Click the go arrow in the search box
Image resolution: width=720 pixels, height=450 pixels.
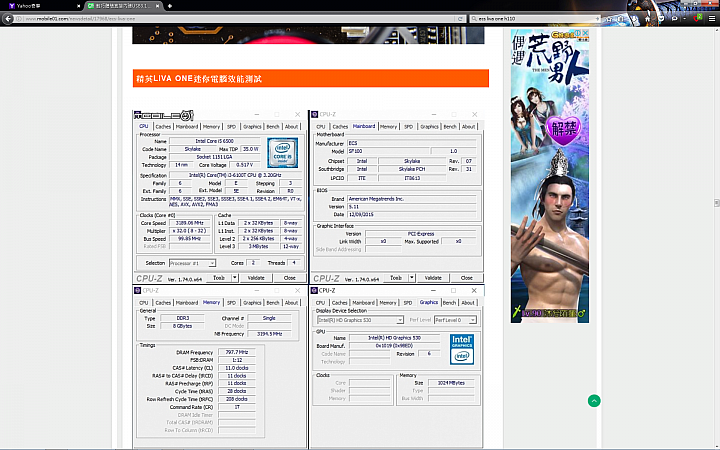(597, 19)
